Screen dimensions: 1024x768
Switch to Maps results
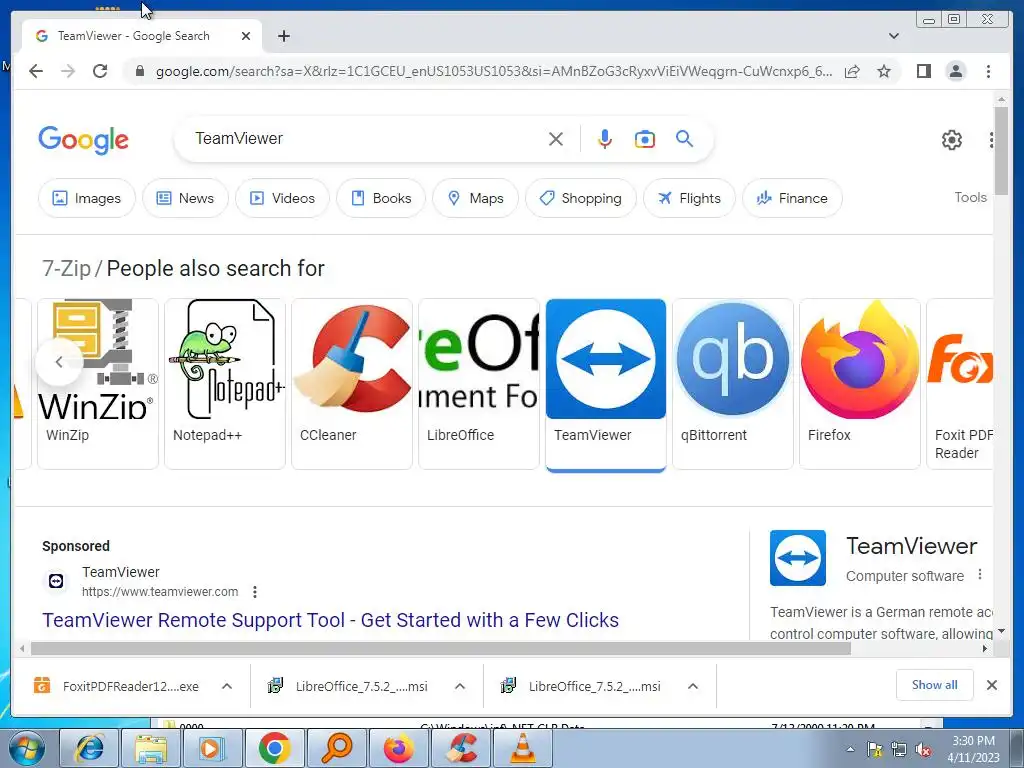click(x=475, y=198)
